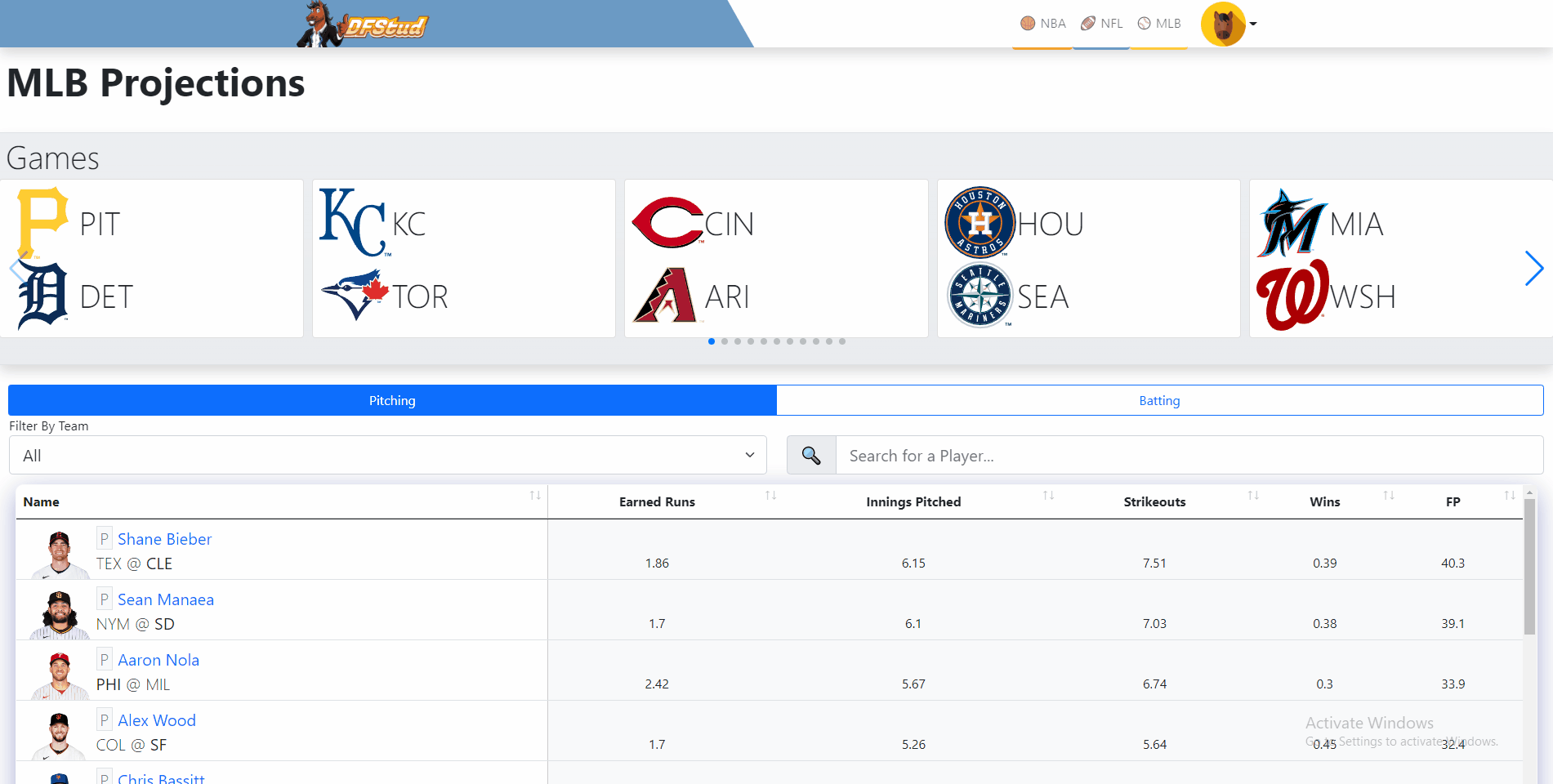Open the MLB section
Viewport: 1553px width, 784px height.
(x=1159, y=24)
